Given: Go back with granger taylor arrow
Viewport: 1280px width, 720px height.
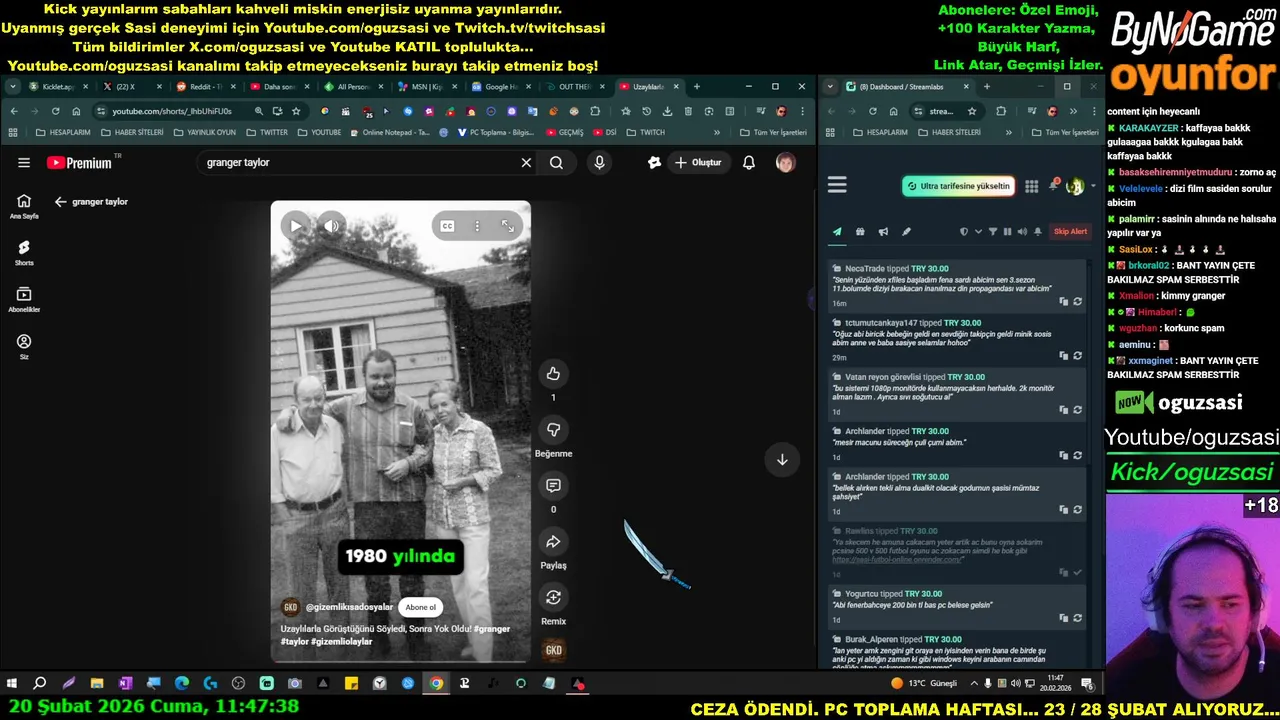Looking at the screenshot, I should [x=60, y=202].
